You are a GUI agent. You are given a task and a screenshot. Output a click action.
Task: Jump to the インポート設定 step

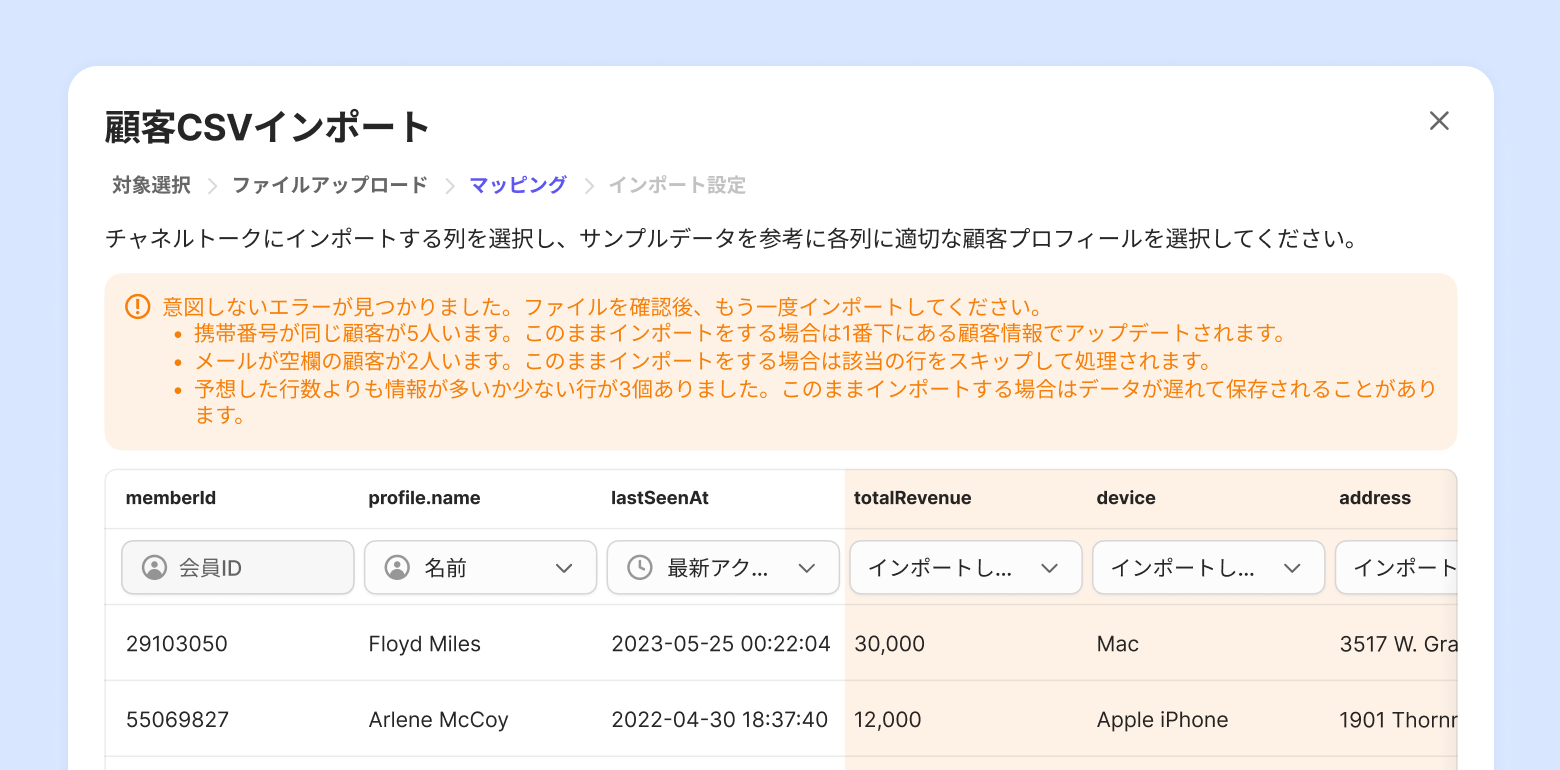tap(677, 185)
